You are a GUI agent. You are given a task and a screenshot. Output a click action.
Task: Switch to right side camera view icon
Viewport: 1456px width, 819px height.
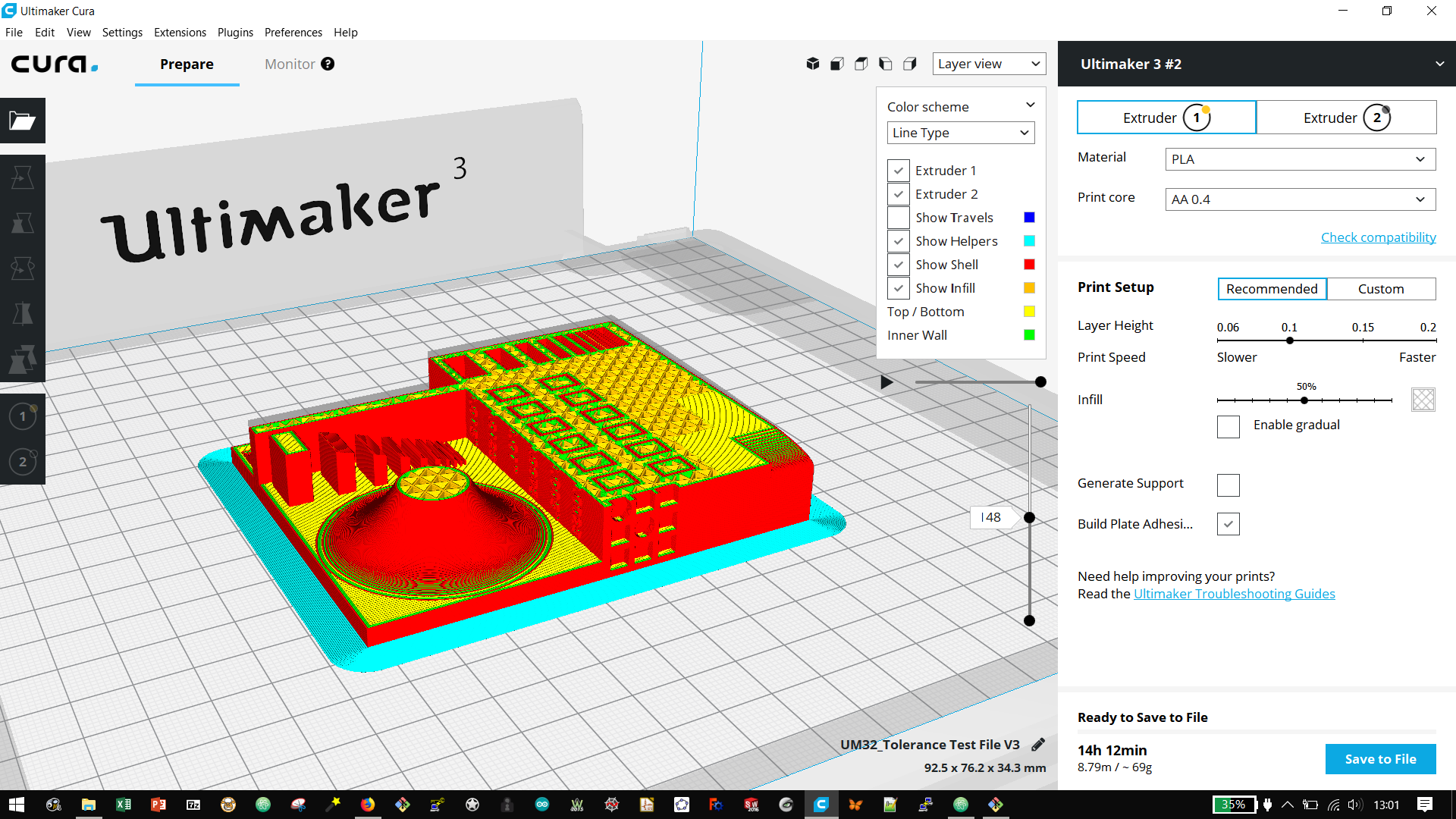click(910, 64)
